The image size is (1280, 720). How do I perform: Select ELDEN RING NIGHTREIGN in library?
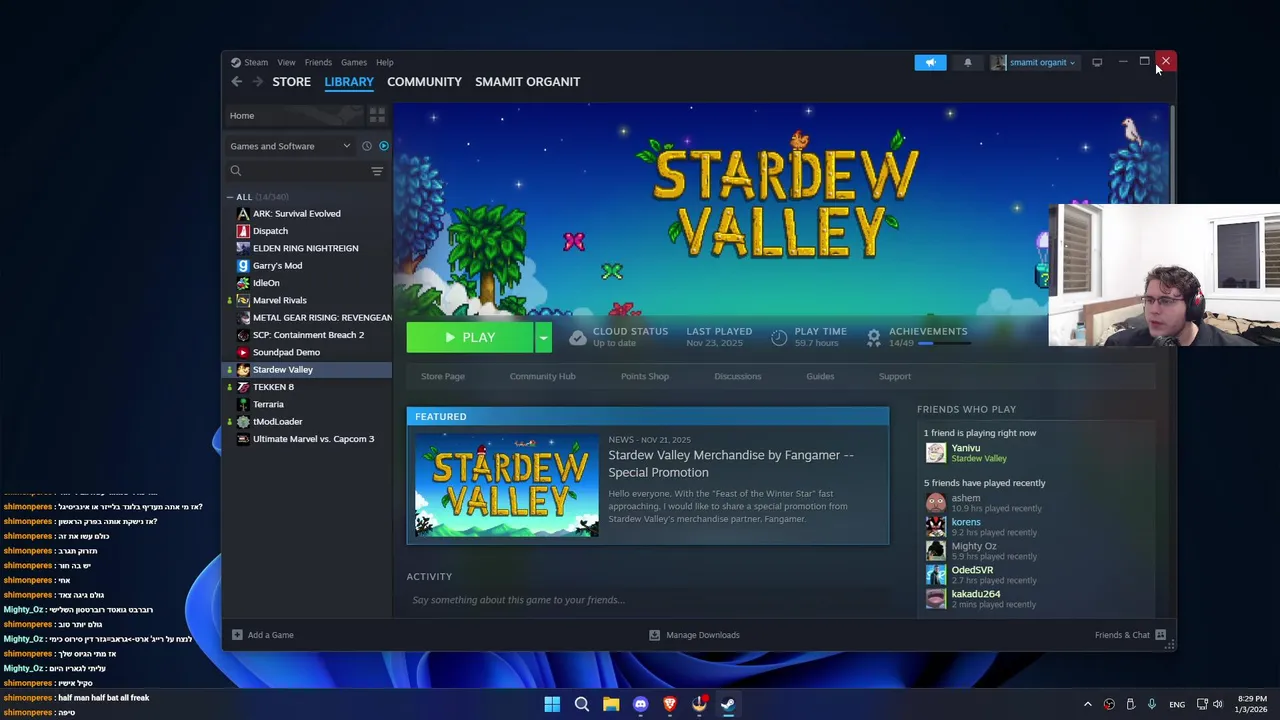pos(305,248)
